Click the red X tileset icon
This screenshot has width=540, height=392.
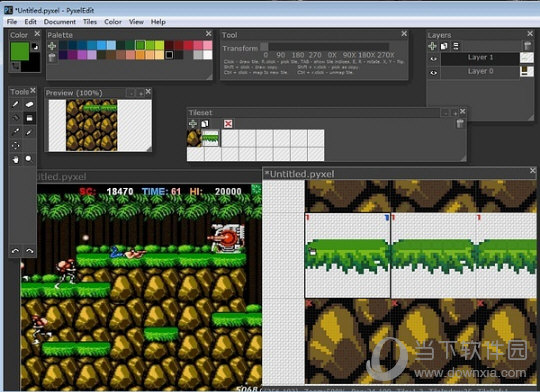tap(228, 124)
